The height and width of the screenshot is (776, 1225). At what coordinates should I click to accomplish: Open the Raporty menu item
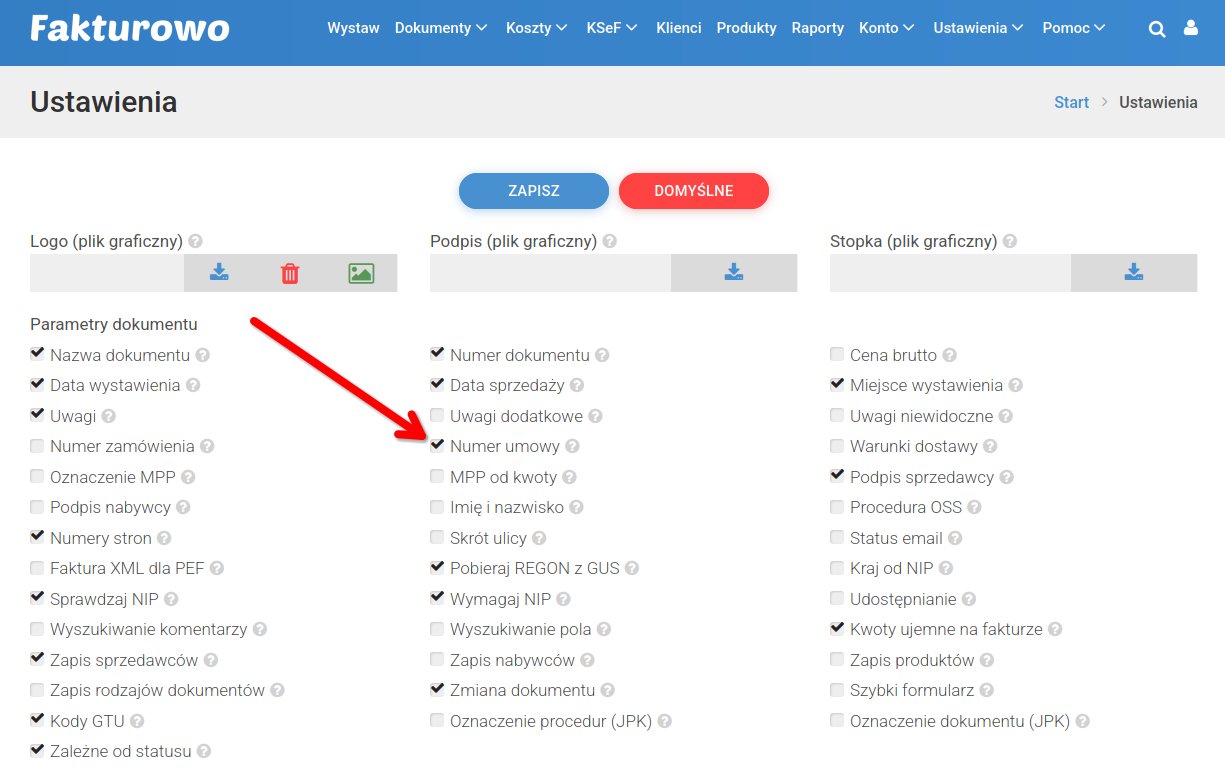(817, 28)
